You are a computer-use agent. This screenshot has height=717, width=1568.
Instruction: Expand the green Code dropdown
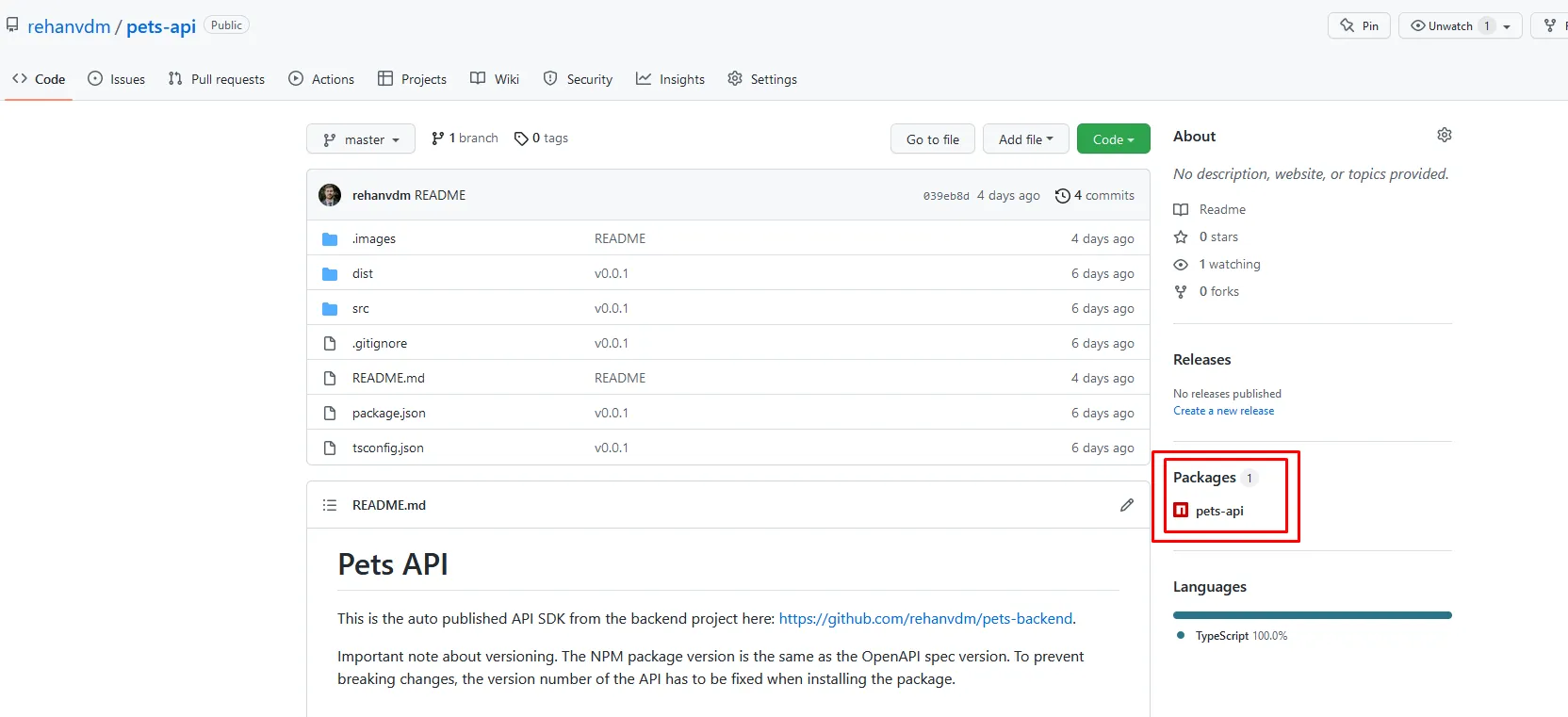click(x=1113, y=139)
